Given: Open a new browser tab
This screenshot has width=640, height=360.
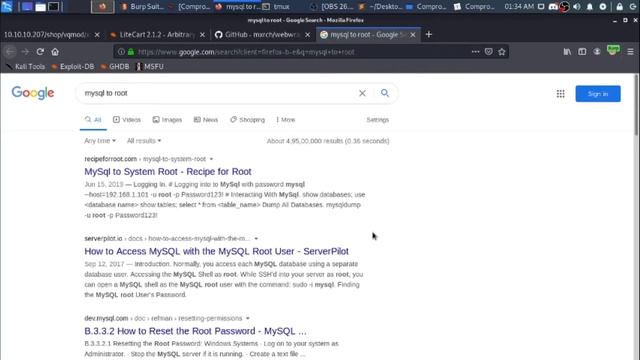Looking at the screenshot, I should 429,35.
